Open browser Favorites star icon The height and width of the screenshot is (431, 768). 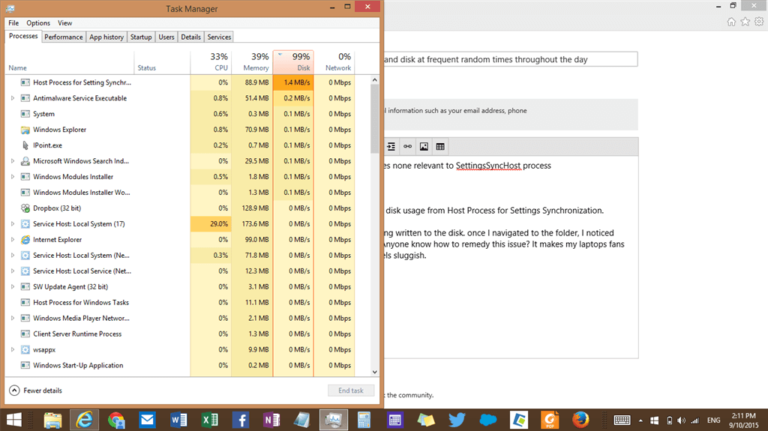[745, 22]
